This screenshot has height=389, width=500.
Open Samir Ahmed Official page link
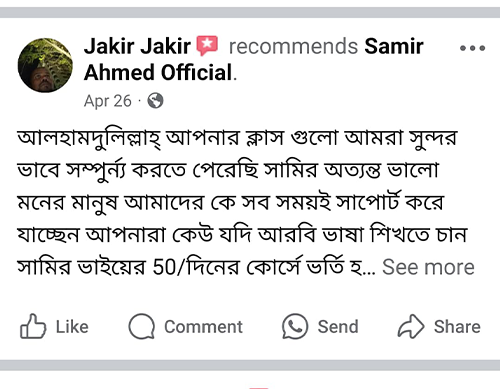[x=394, y=46]
